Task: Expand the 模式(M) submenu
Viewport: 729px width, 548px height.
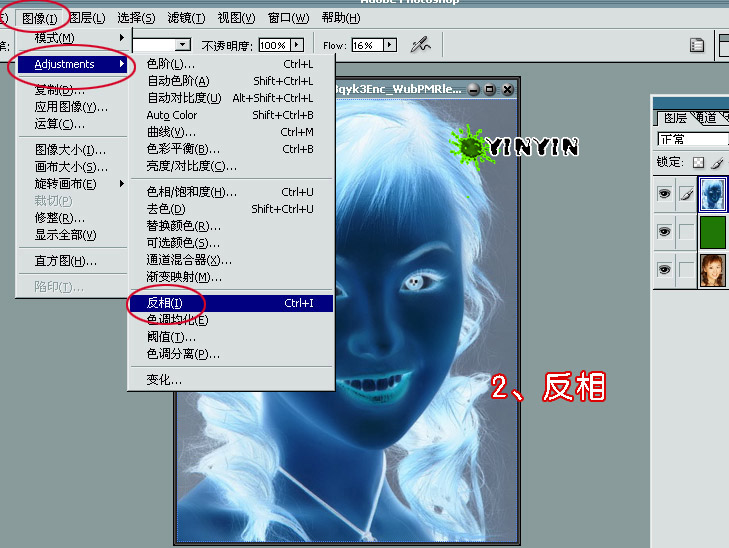Action: [73, 38]
